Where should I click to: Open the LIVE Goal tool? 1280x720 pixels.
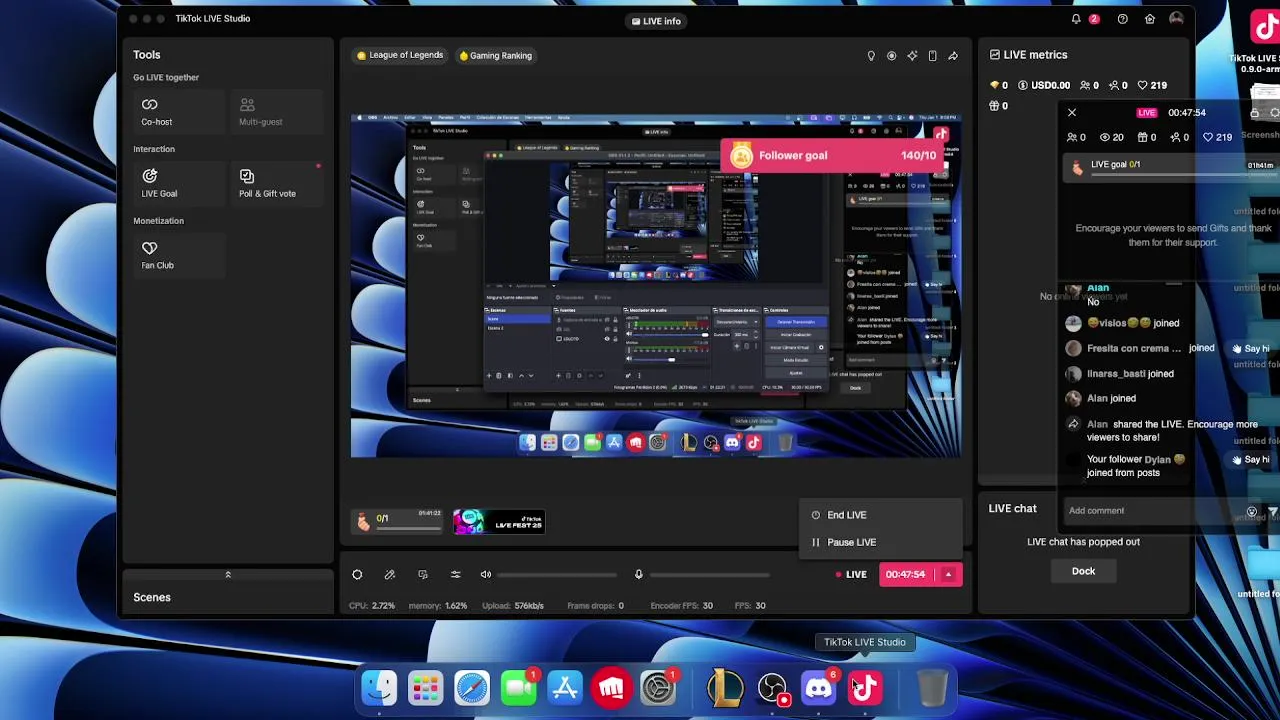[x=179, y=183]
